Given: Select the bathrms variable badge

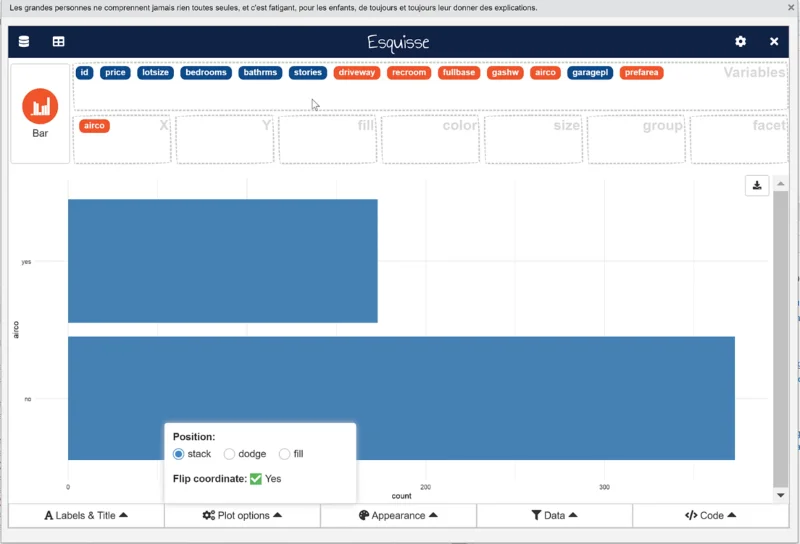Looking at the screenshot, I should click(x=260, y=72).
